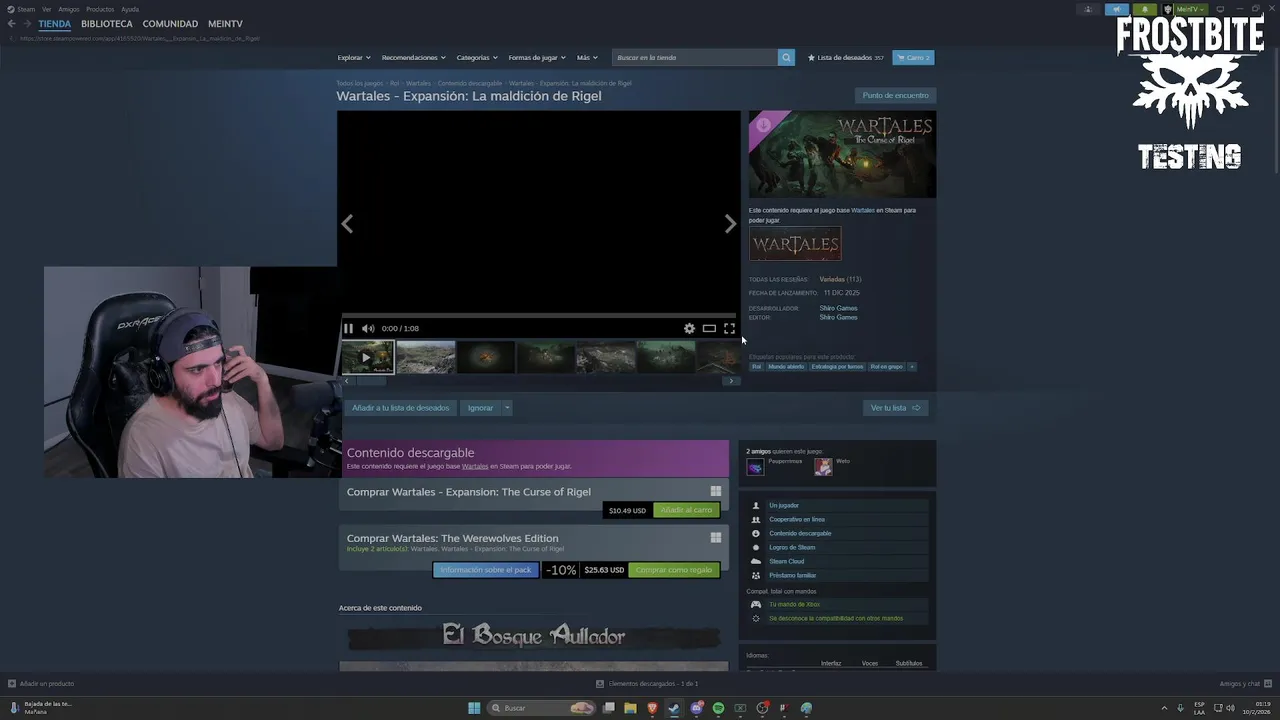Screen dimensions: 1280x720
Task: Switch to the TIENDA tab
Action: (55, 24)
